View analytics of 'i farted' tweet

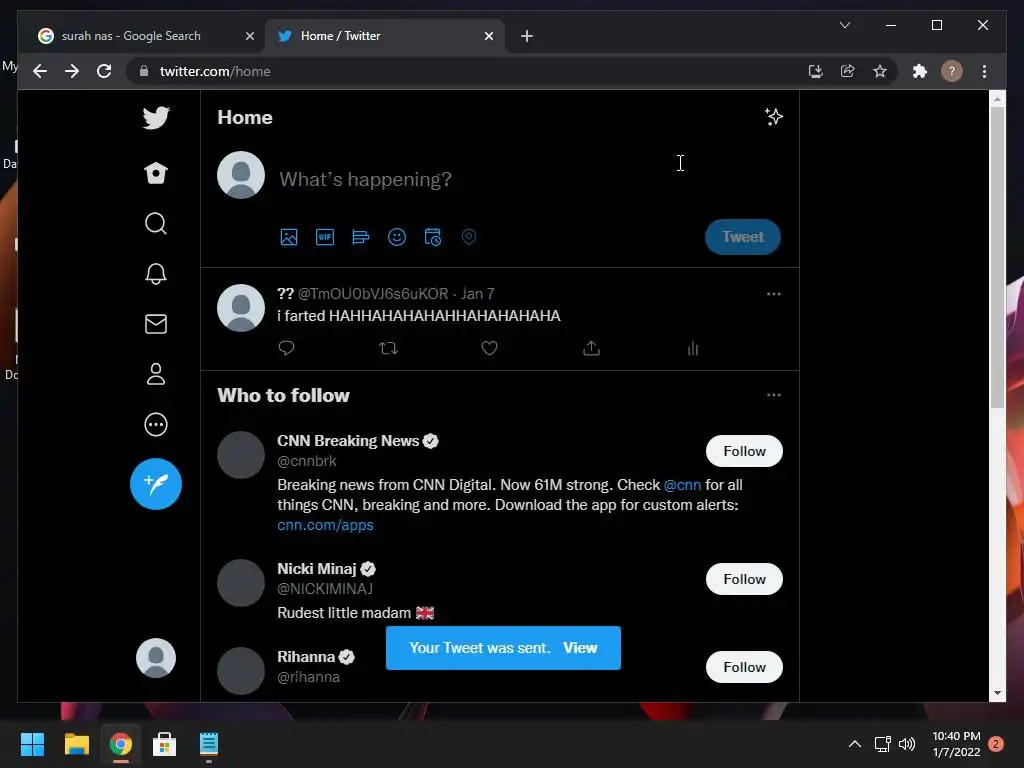[x=693, y=348]
